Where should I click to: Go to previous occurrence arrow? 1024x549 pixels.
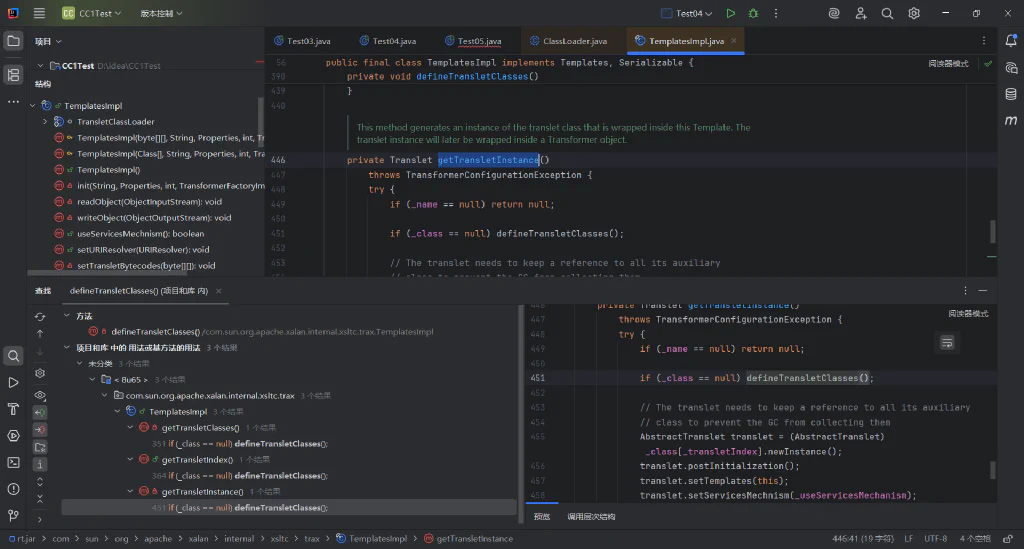click(x=40, y=334)
